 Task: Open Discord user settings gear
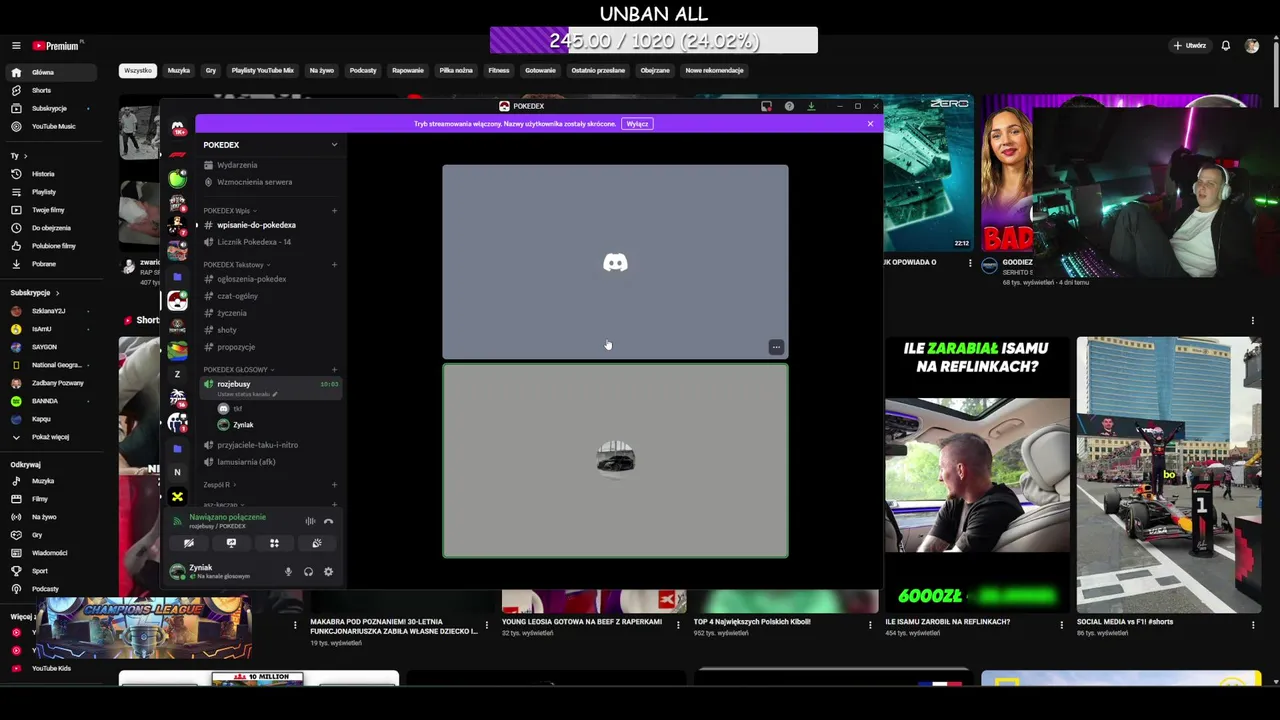click(x=328, y=572)
